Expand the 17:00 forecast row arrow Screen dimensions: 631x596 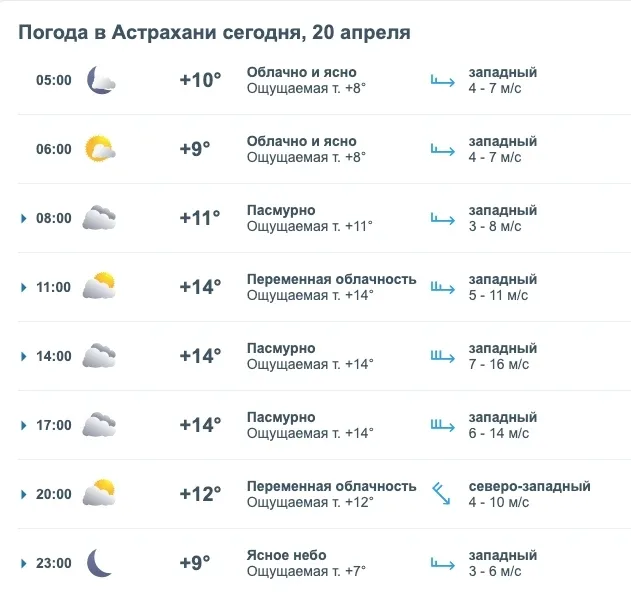coord(23,425)
